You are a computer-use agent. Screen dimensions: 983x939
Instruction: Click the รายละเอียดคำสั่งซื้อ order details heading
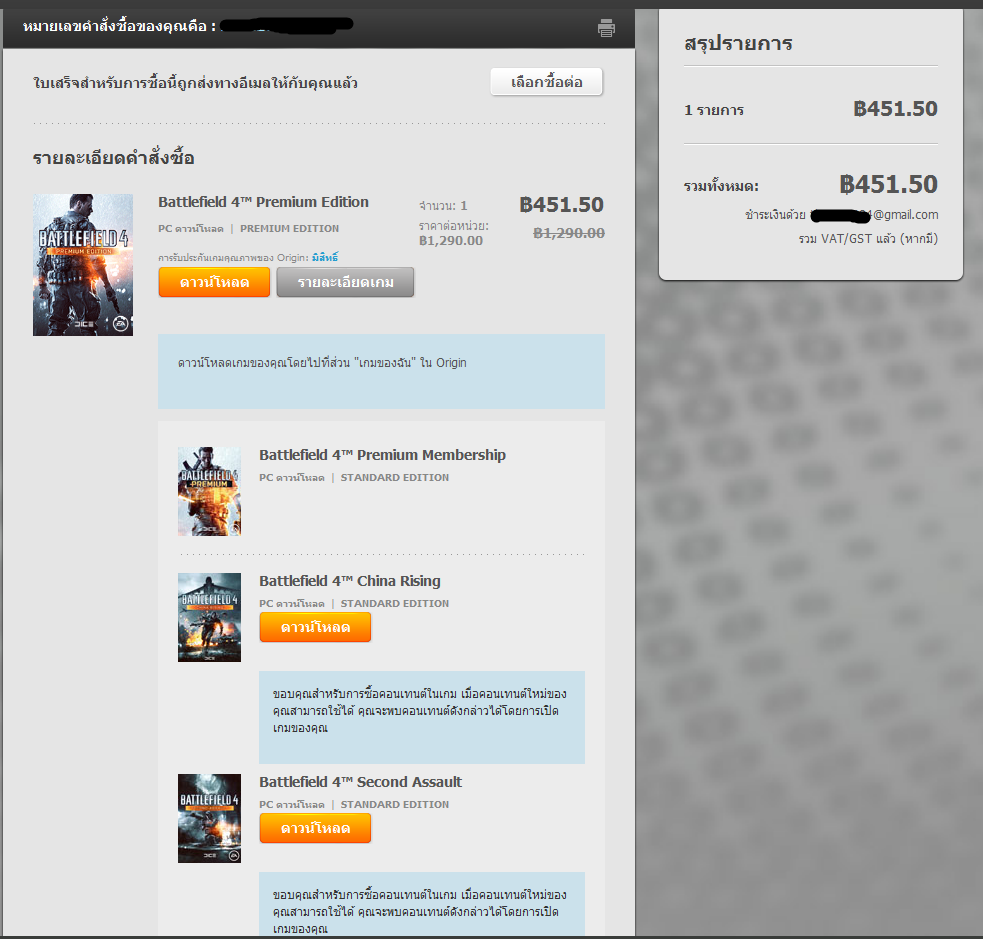tap(113, 157)
